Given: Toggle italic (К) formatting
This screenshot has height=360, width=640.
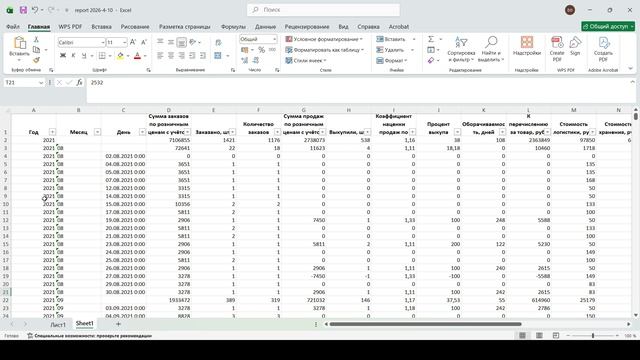Looking at the screenshot, I should [x=73, y=56].
